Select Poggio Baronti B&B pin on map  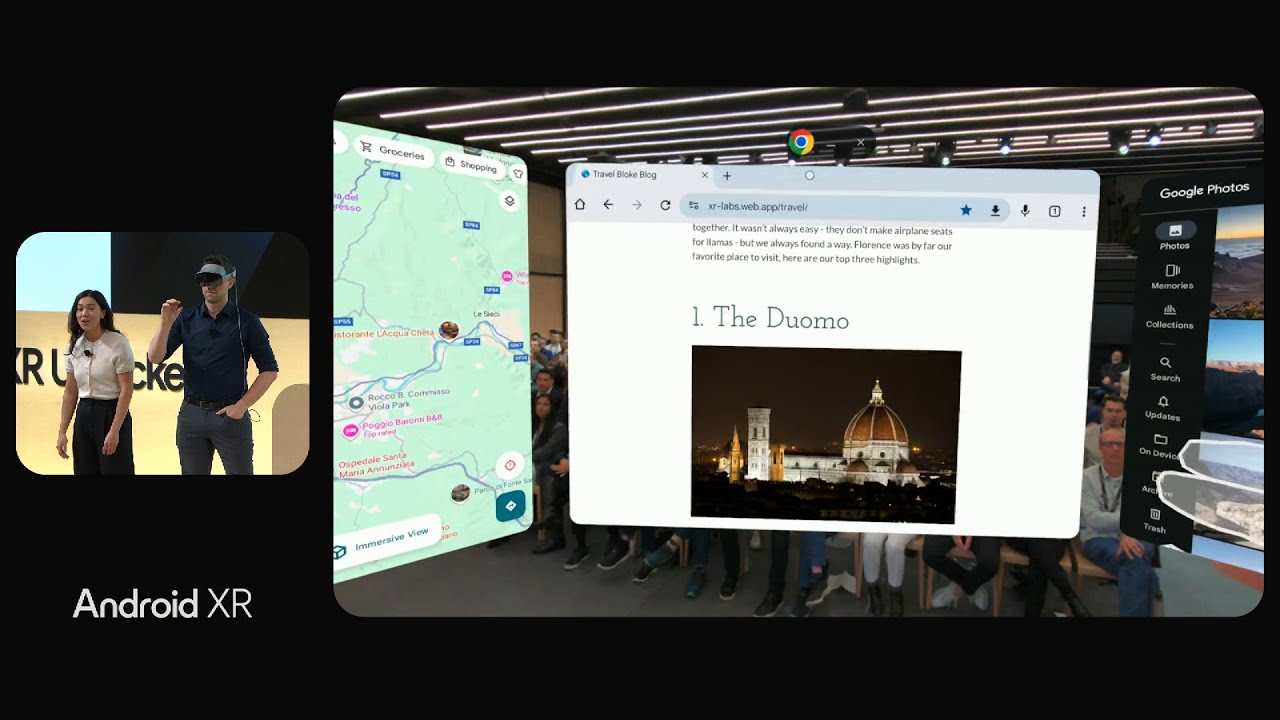point(351,431)
